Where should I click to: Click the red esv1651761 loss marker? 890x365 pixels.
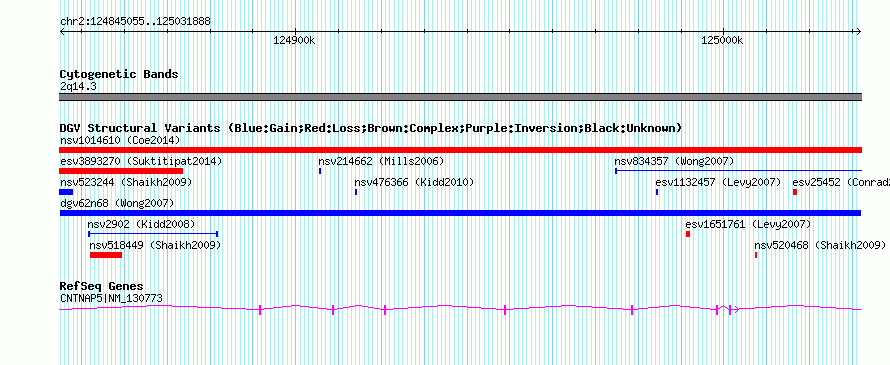(x=687, y=234)
